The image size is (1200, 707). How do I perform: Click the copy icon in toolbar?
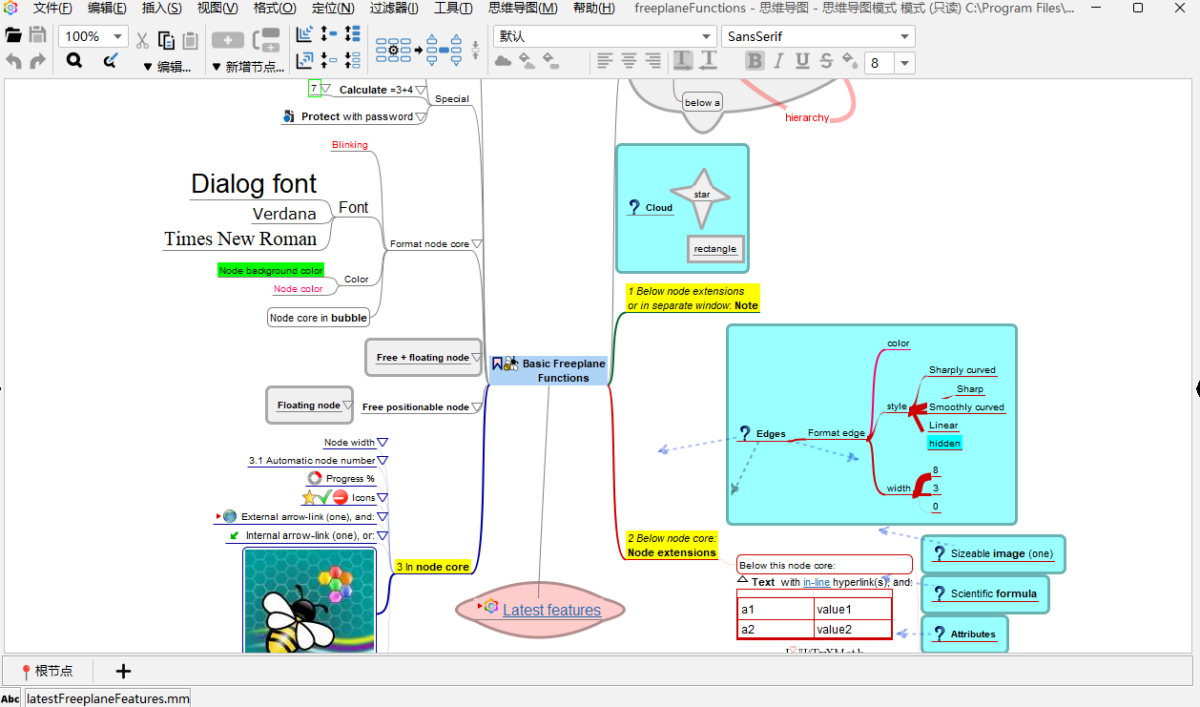pyautogui.click(x=166, y=41)
